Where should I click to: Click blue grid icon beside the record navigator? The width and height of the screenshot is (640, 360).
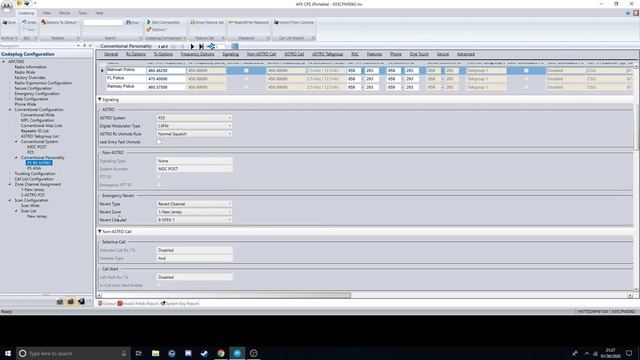(x=235, y=47)
